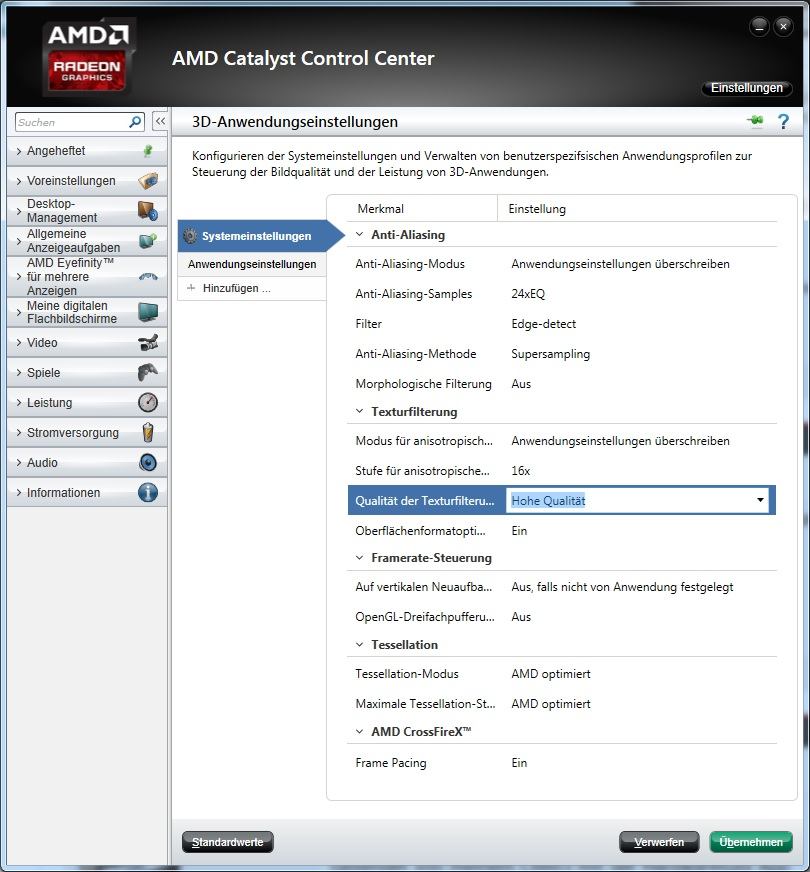The width and height of the screenshot is (810, 872).
Task: Click the Informationen info icon
Action: 148,493
